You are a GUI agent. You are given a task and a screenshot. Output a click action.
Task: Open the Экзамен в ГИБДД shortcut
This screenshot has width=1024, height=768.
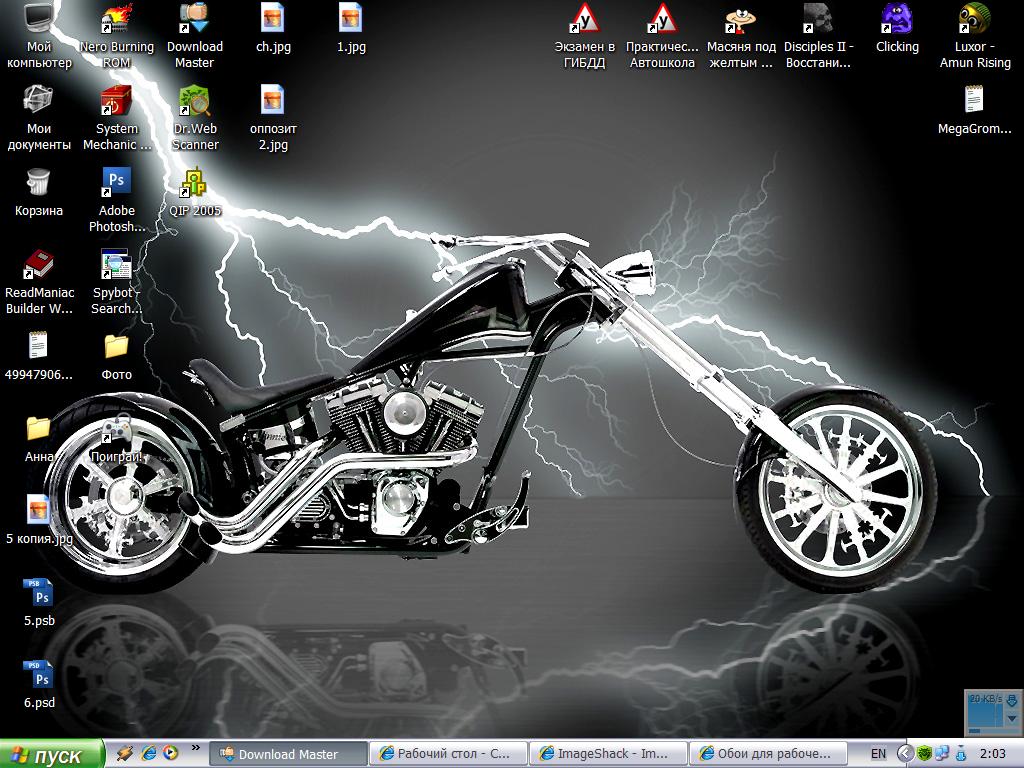(584, 20)
